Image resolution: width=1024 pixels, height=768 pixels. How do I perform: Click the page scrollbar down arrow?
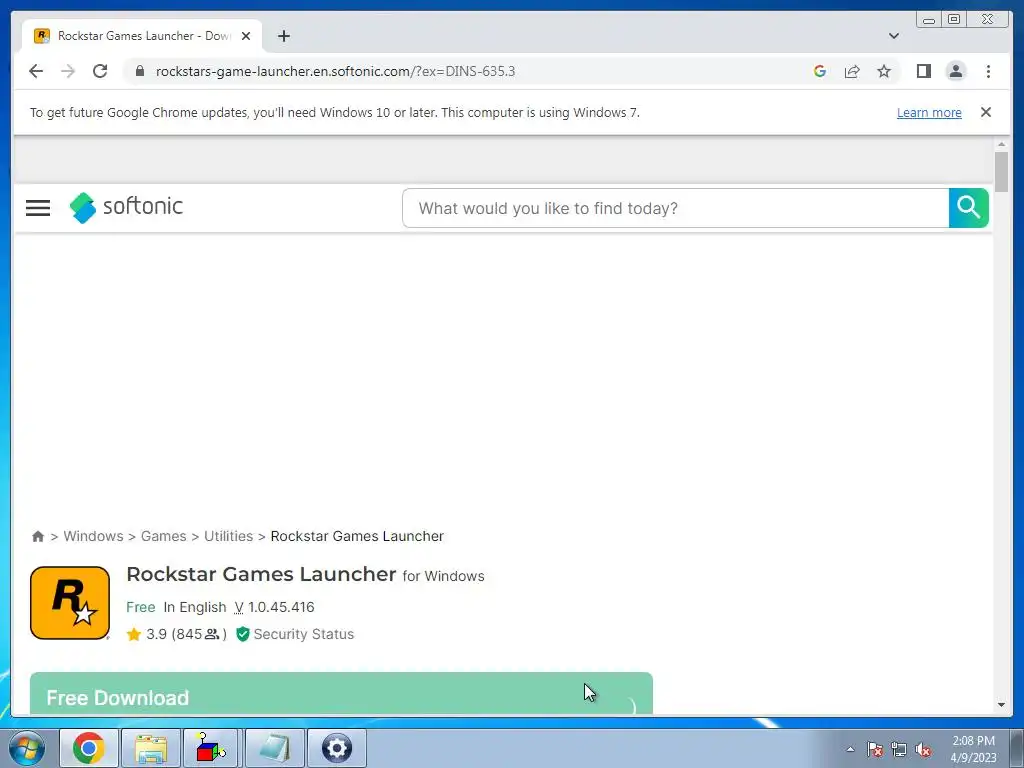[1001, 705]
